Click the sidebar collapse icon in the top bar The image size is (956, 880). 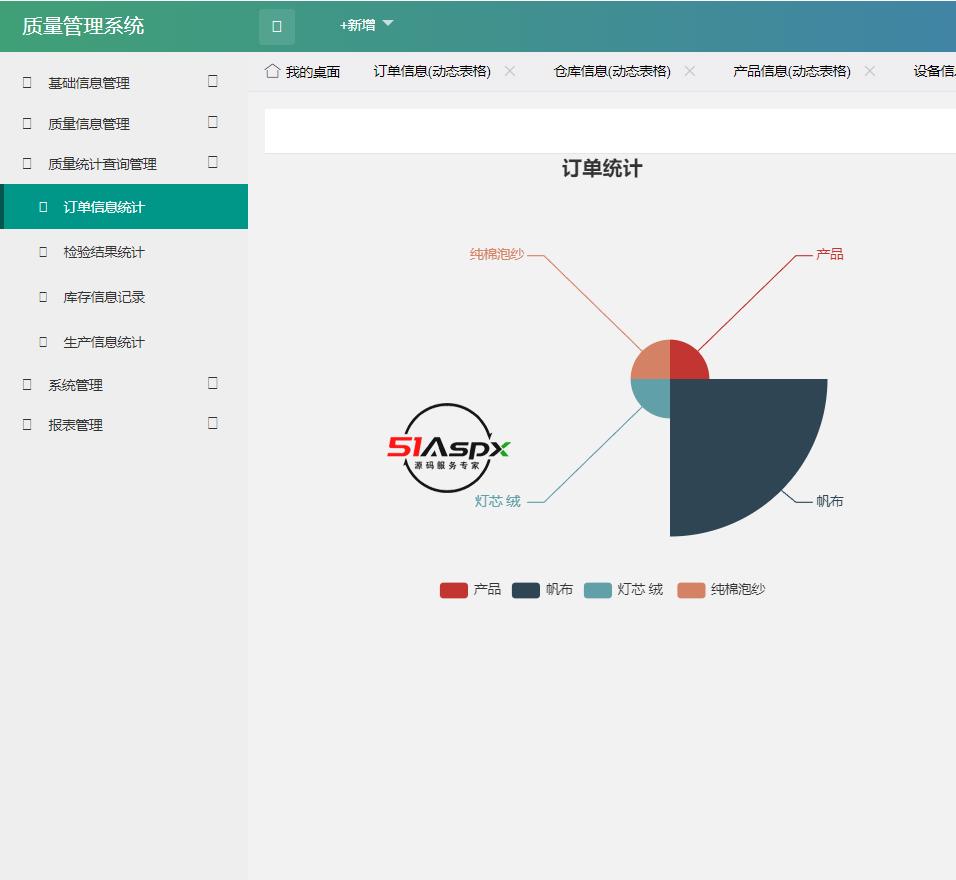(x=276, y=25)
